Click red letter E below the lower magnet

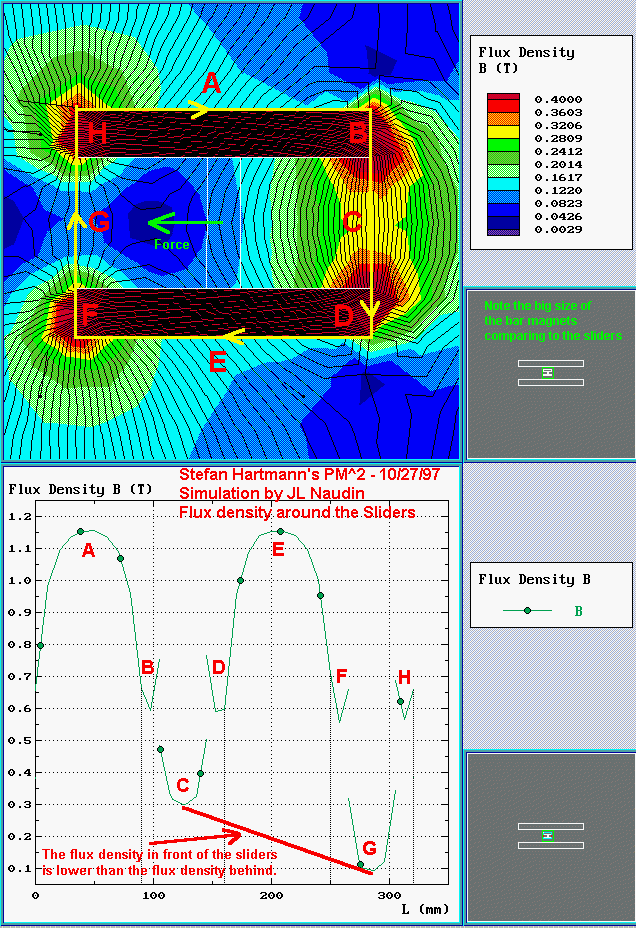click(x=217, y=362)
